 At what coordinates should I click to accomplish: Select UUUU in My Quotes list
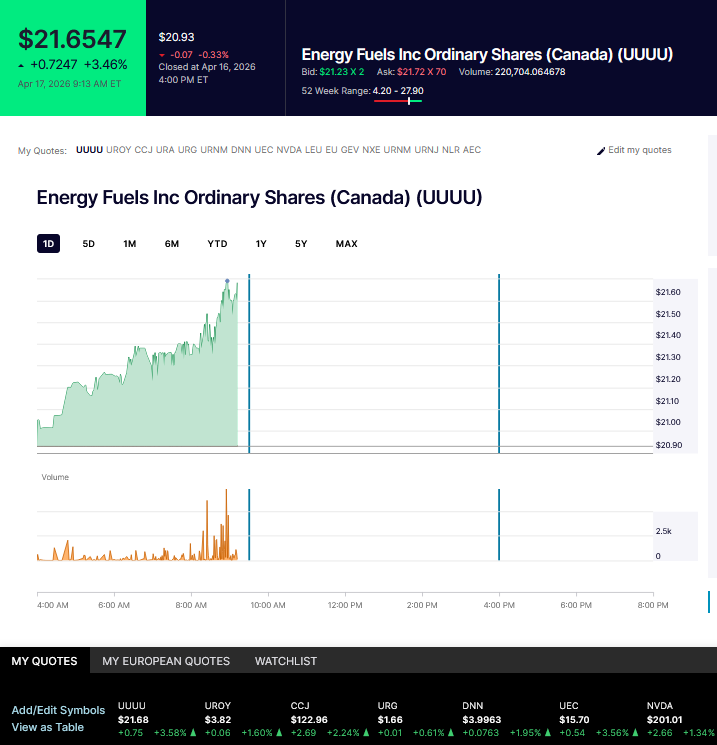pyautogui.click(x=89, y=150)
